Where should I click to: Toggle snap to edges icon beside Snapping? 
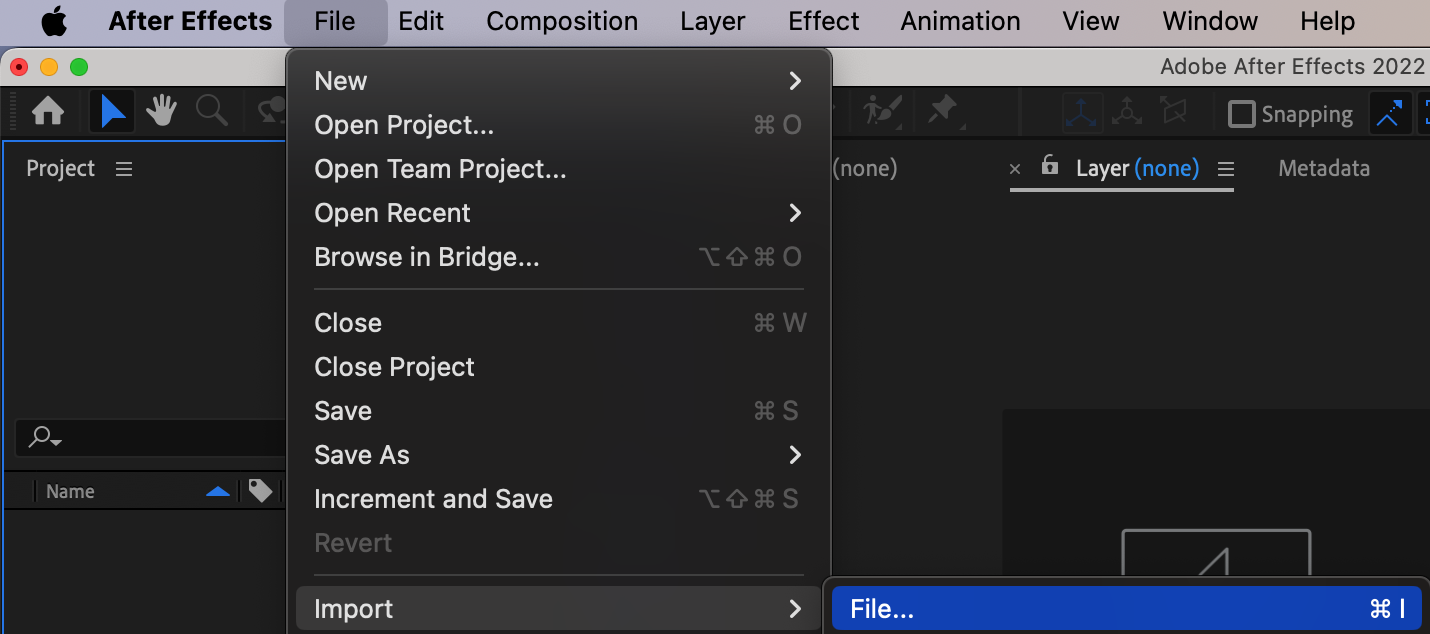(1388, 113)
